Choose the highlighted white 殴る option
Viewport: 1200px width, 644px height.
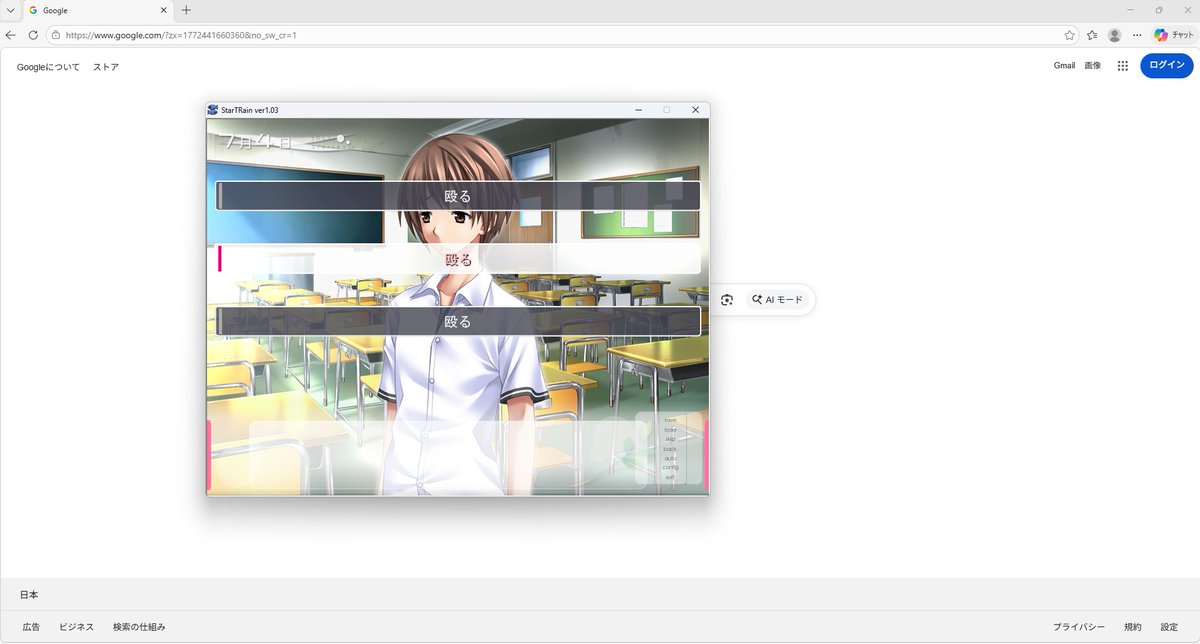coord(458,259)
